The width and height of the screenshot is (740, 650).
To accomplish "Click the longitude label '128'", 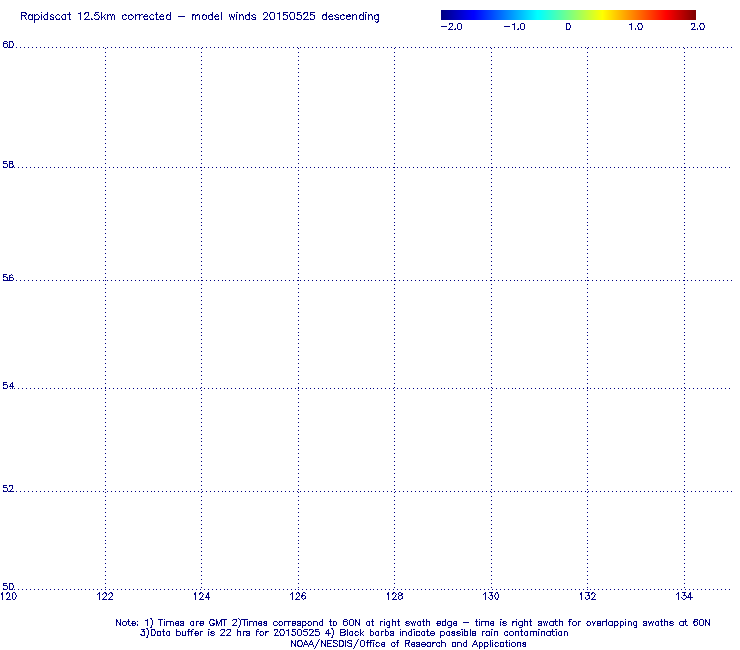I will (395, 596).
